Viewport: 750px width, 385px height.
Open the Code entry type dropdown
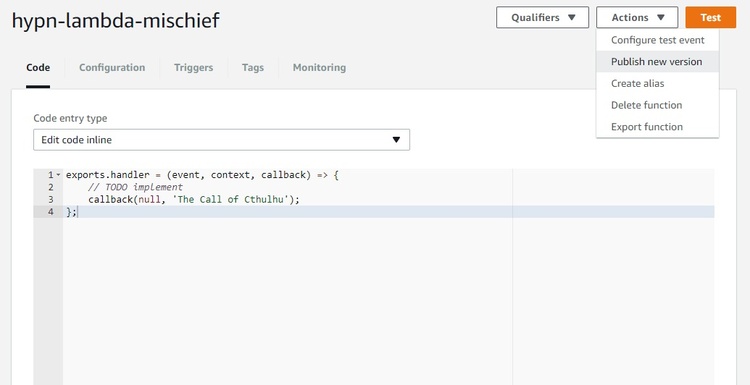pyautogui.click(x=221, y=140)
